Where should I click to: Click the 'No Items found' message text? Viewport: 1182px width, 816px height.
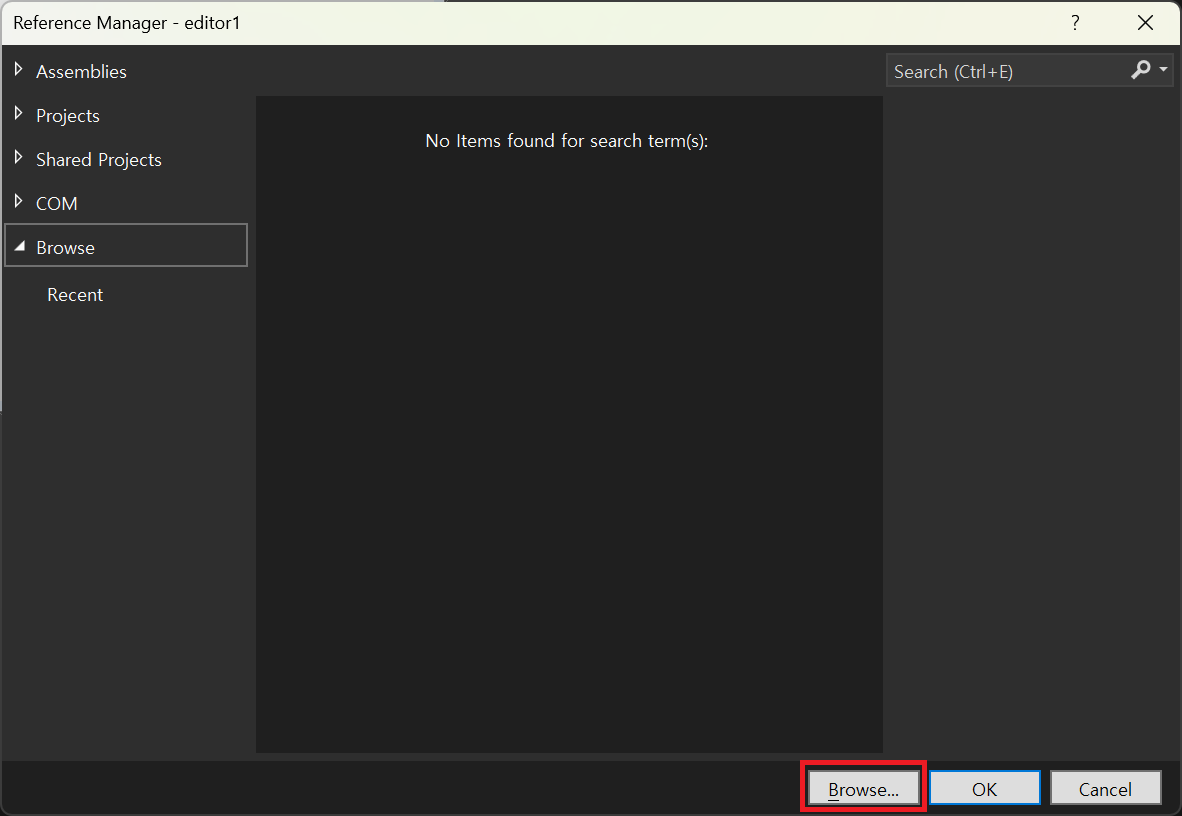(567, 141)
